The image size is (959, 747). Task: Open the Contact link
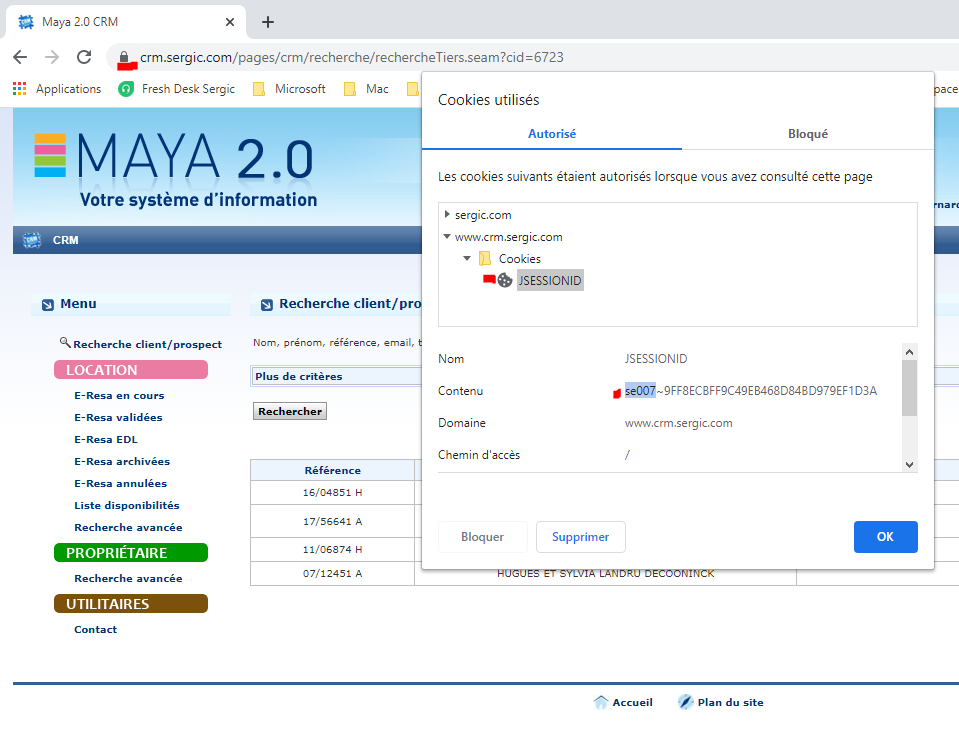(x=95, y=630)
